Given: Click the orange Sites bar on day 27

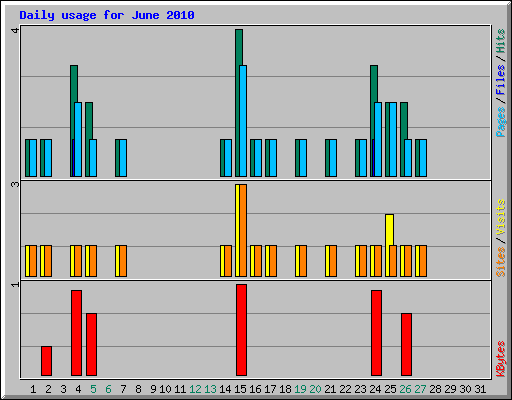Looking at the screenshot, I should [423, 261].
